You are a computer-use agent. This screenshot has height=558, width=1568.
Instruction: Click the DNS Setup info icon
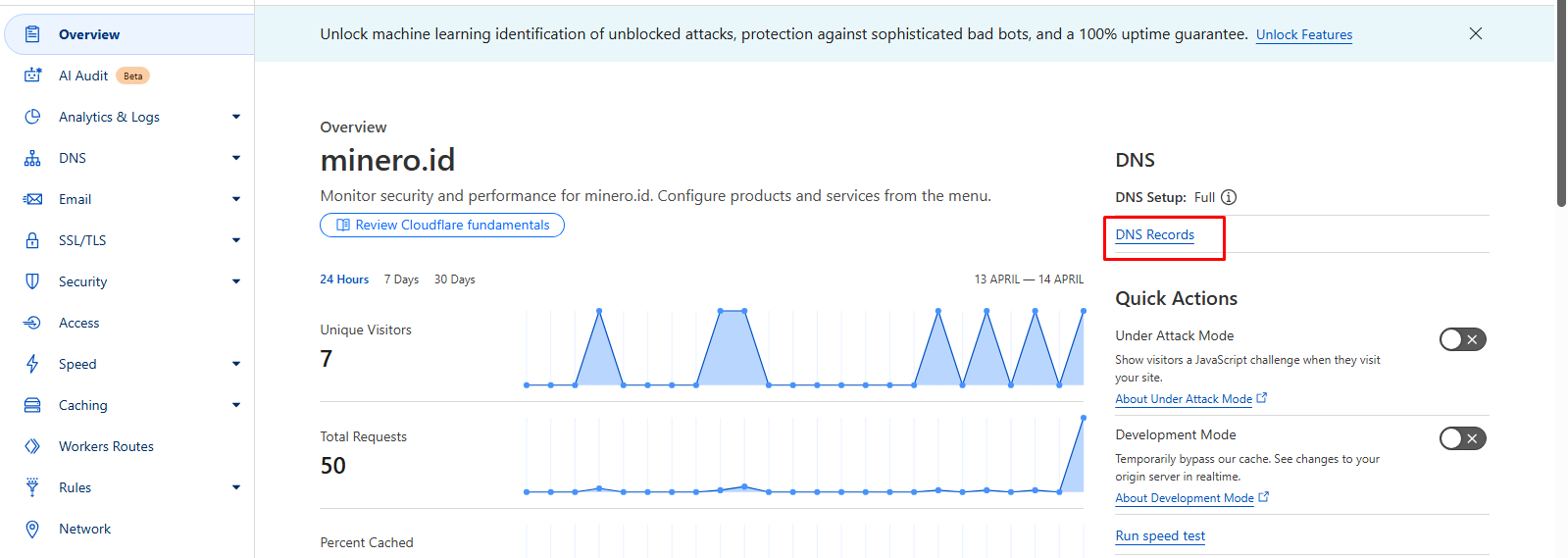click(x=1229, y=197)
